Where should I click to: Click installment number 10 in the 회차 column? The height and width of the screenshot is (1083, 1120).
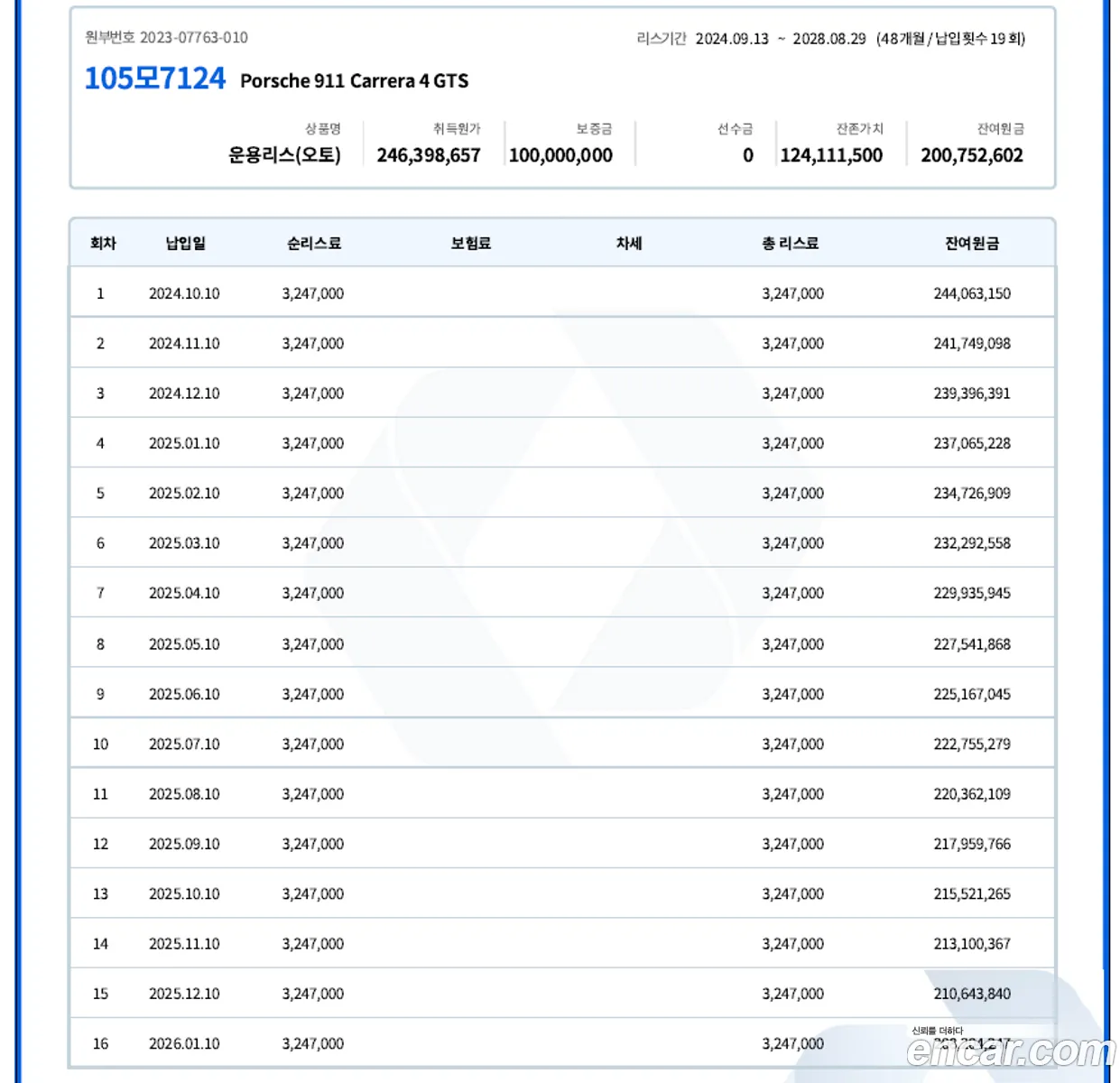click(x=100, y=745)
